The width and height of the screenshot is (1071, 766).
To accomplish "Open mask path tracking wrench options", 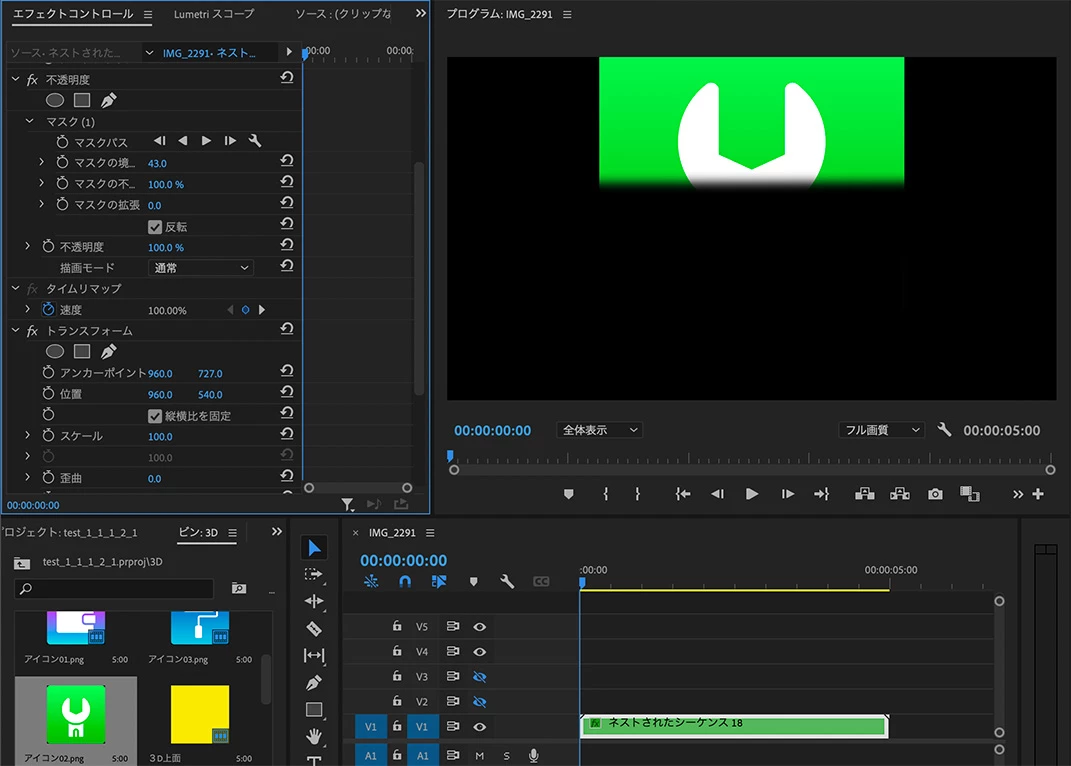I will [255, 141].
